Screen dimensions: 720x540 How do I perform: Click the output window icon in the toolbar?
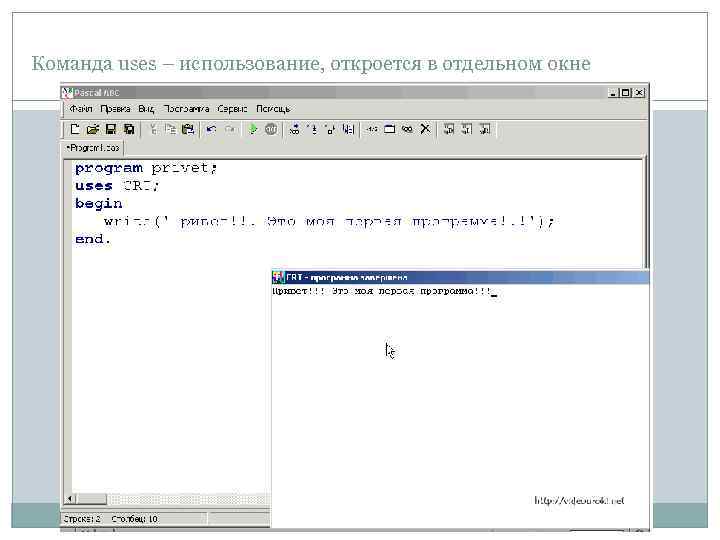coord(389,129)
